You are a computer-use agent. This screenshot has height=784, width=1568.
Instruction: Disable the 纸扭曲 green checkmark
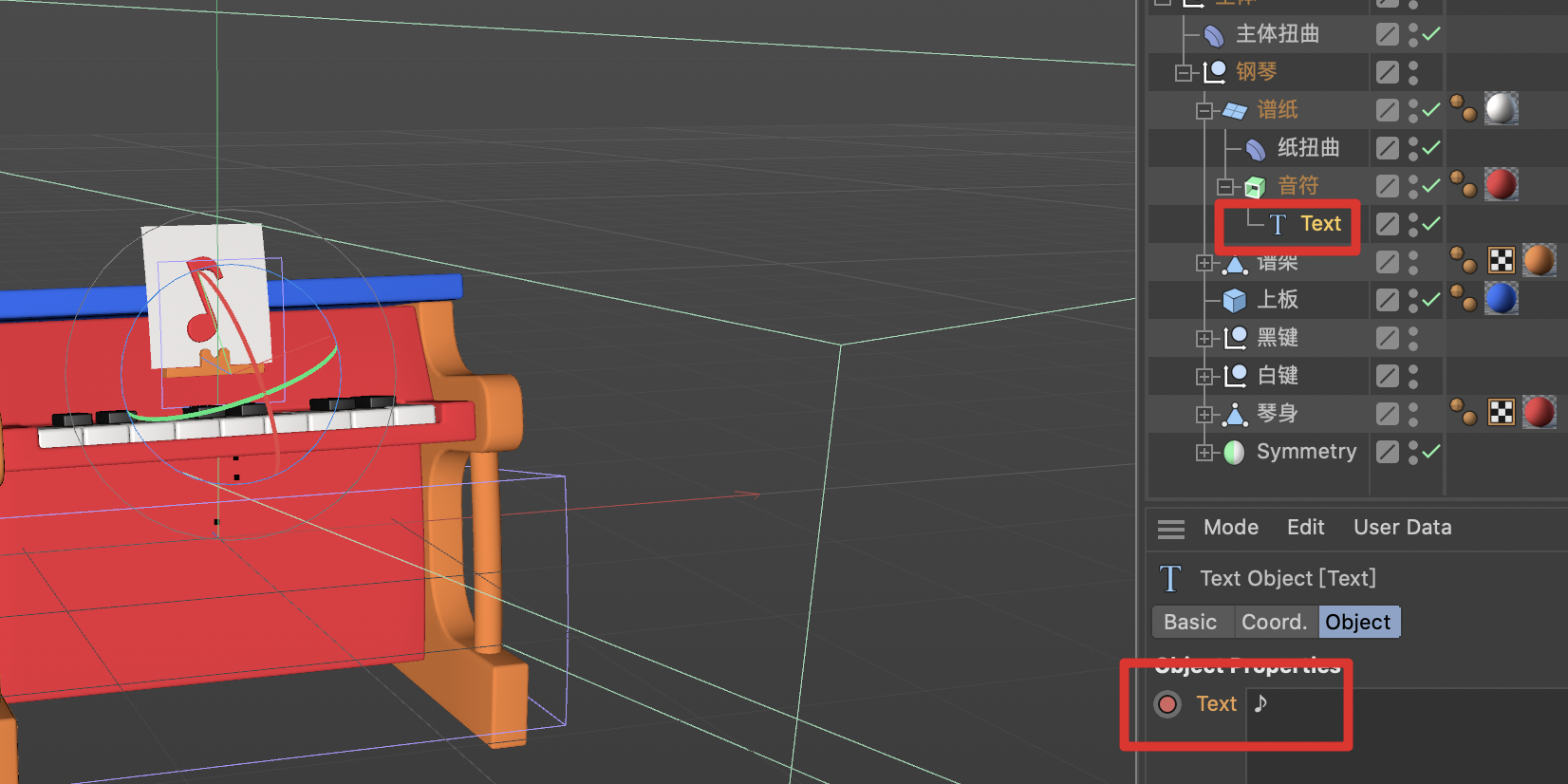tap(1431, 148)
